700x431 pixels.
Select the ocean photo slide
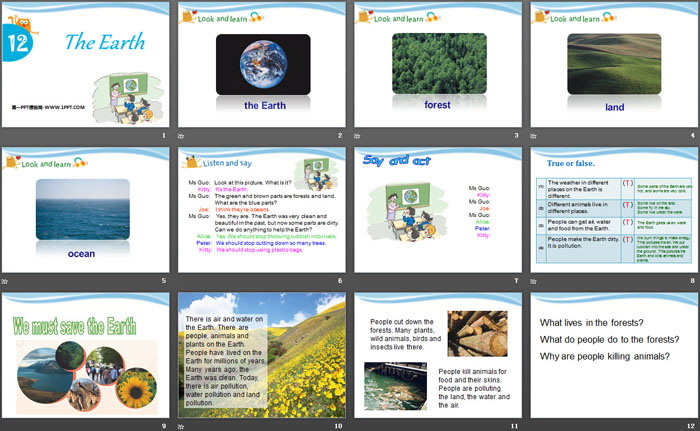[84, 210]
